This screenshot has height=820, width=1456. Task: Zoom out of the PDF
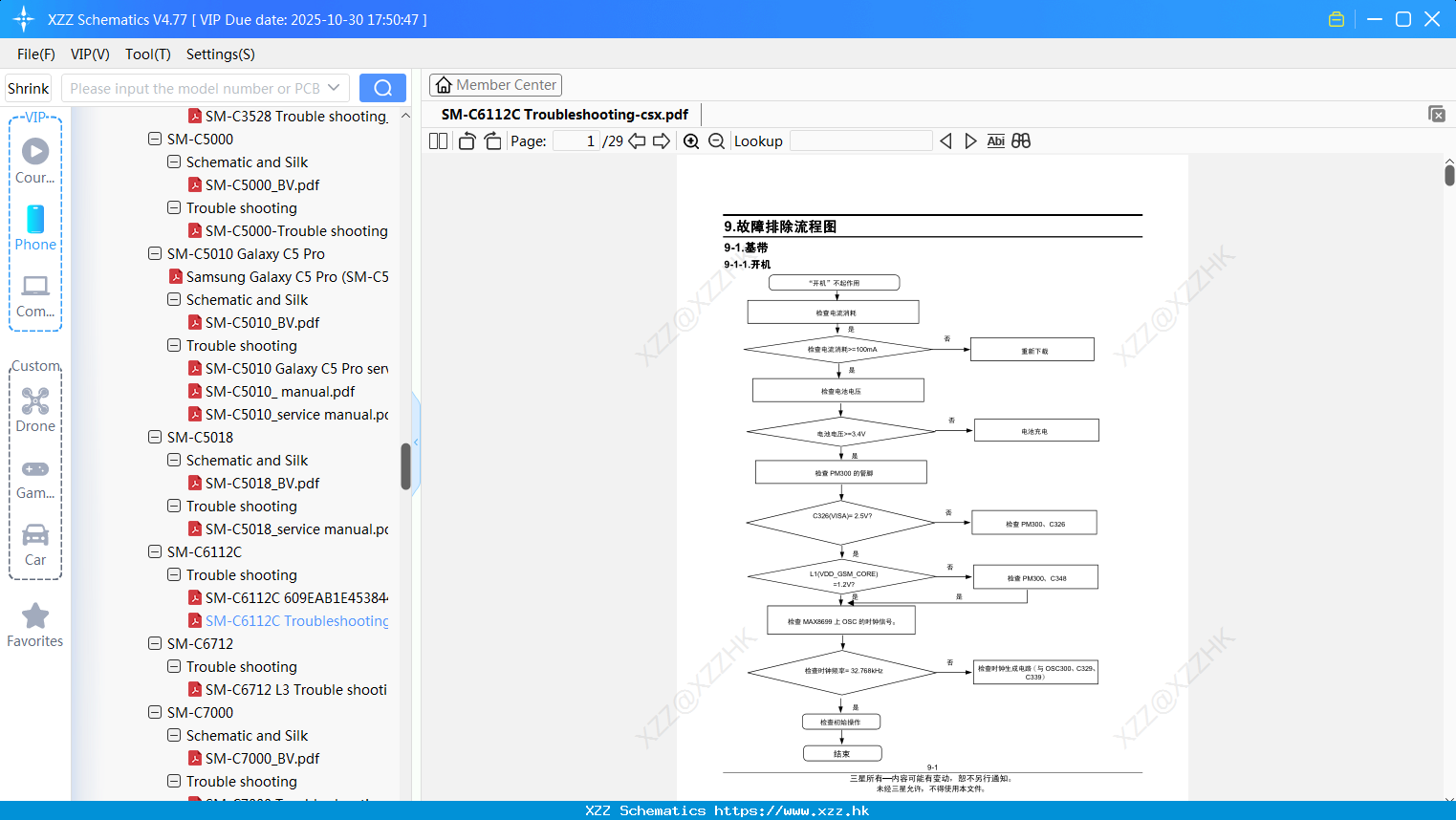pyautogui.click(x=716, y=140)
